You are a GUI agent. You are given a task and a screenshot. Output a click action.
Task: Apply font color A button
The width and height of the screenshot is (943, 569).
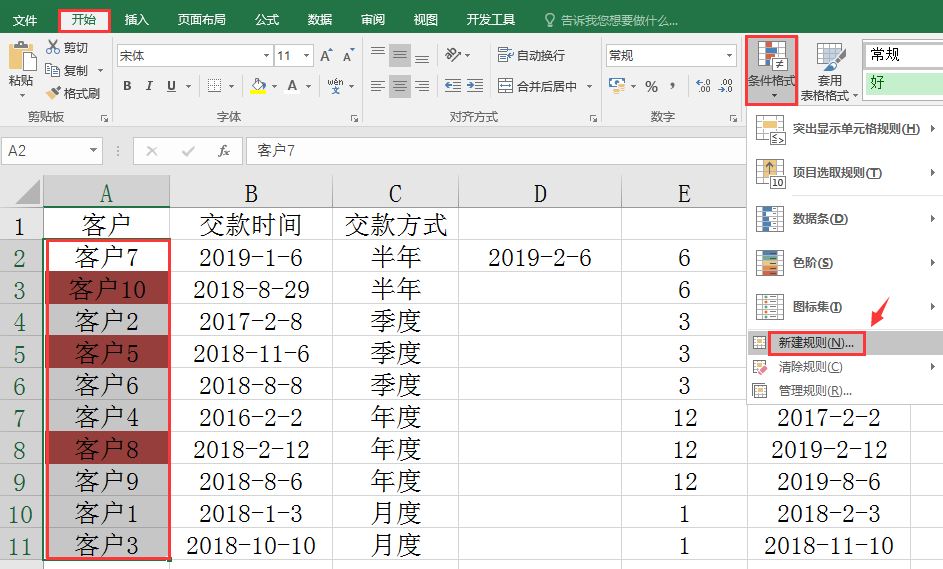292,86
